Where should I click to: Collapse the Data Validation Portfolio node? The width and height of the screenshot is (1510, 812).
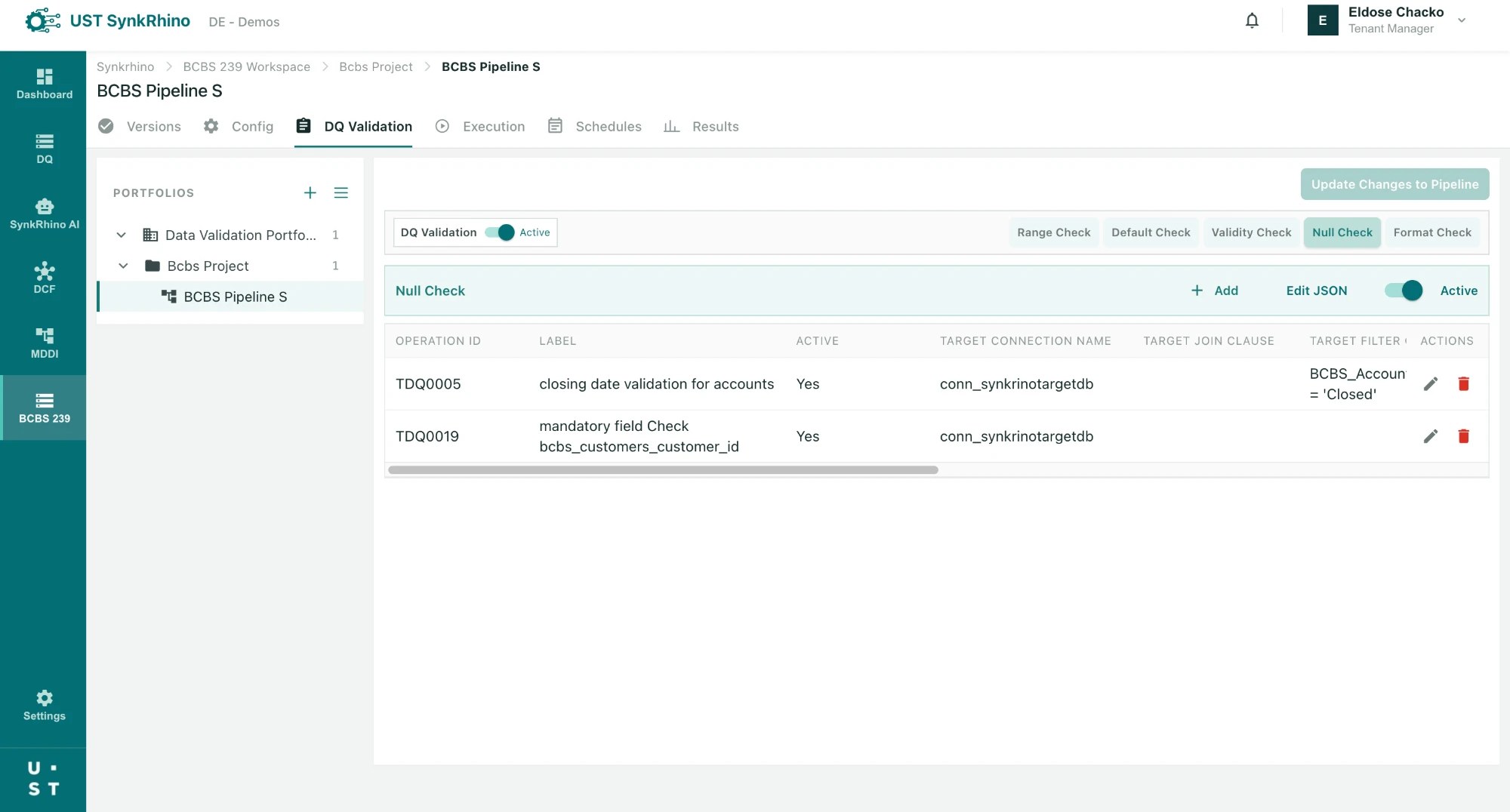click(121, 235)
